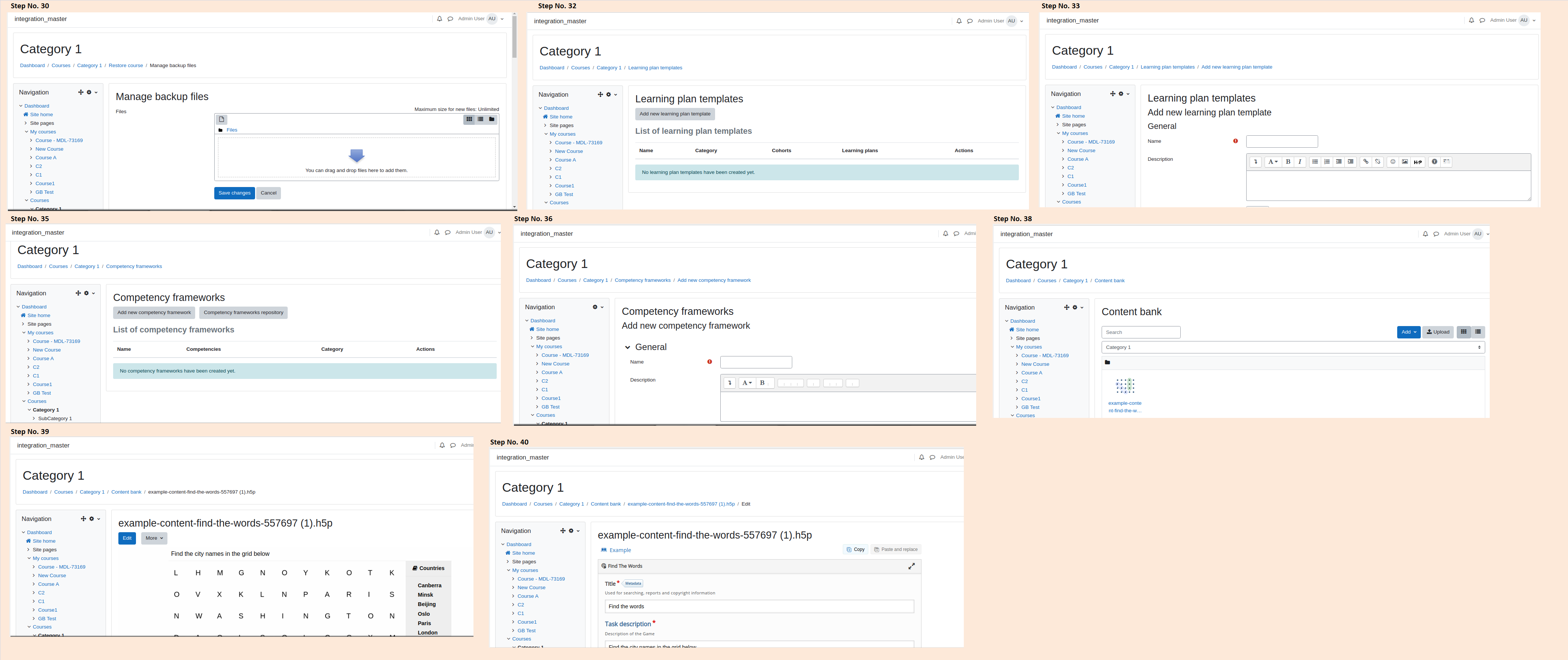Expand toolbar toggle in learning plan editor
Viewport: 1568px width, 660px height.
pyautogui.click(x=1255, y=162)
